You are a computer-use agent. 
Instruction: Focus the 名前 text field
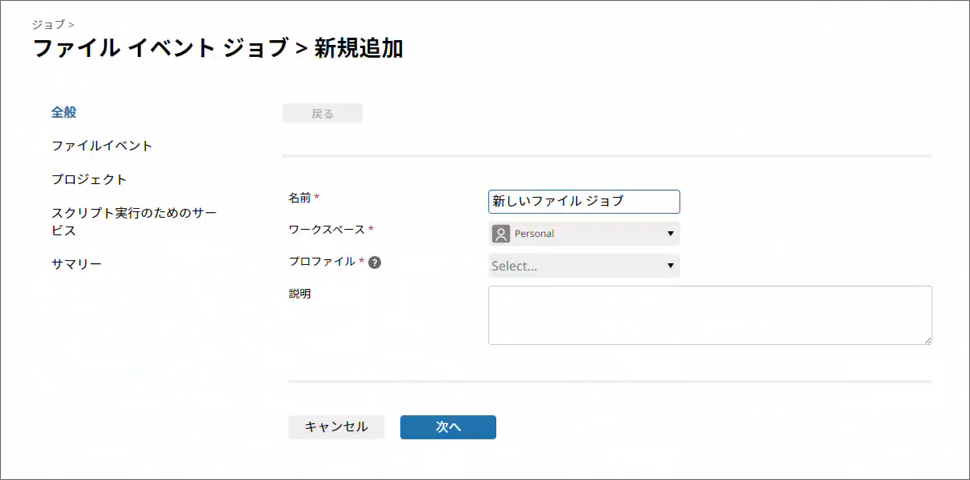[x=583, y=202]
